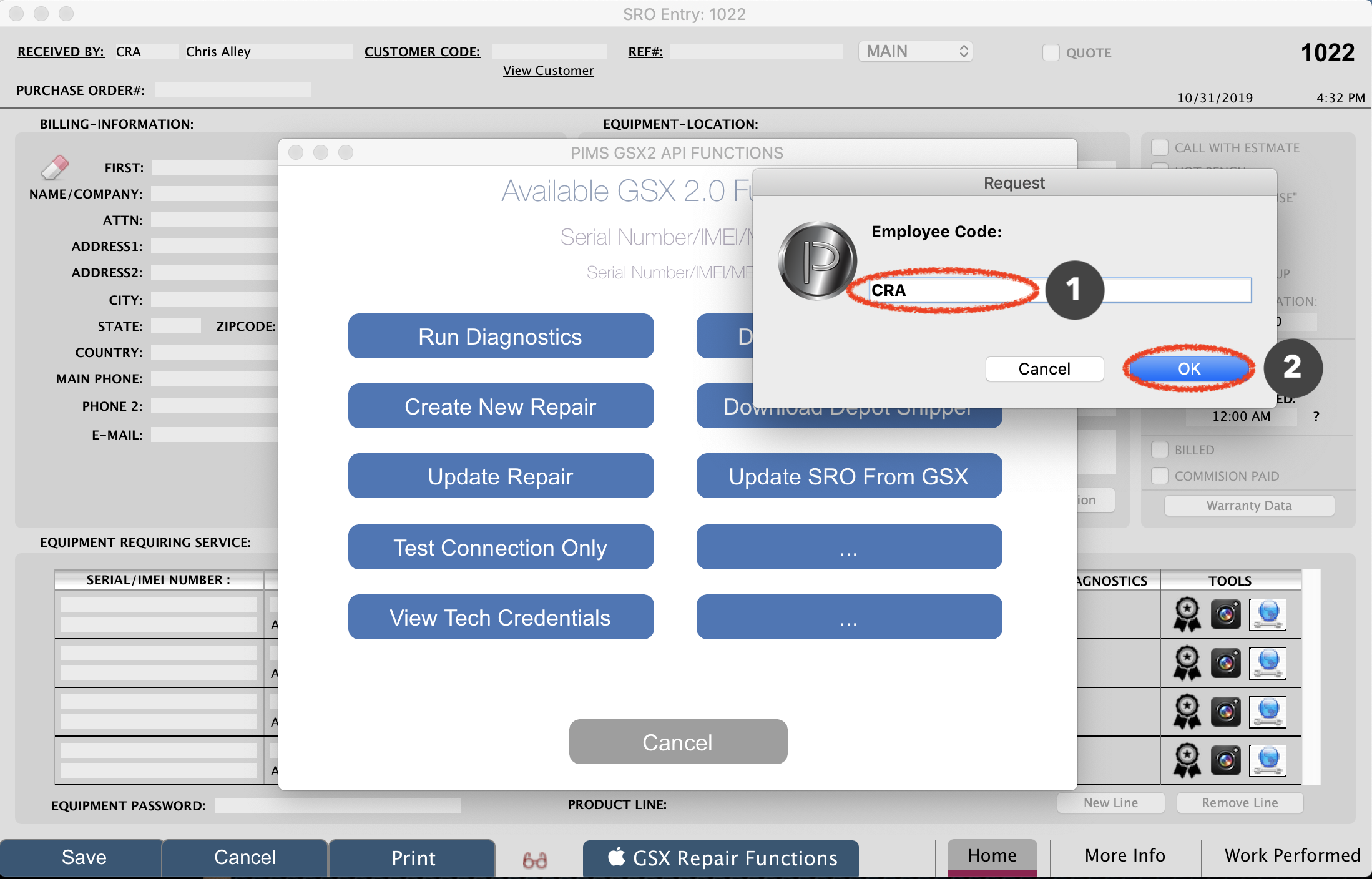Screen dimensions: 1372x879
Task: Click the eraser icon in billing information
Action: tap(55, 167)
